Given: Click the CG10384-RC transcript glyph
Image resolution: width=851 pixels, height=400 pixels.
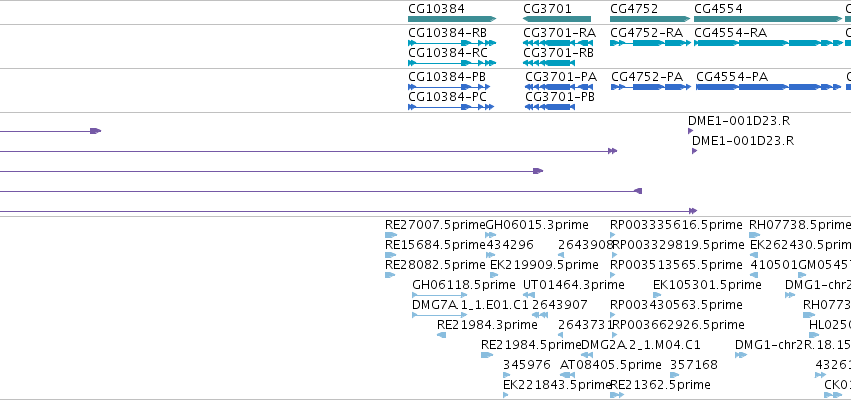Looking at the screenshot, I should click(452, 63).
